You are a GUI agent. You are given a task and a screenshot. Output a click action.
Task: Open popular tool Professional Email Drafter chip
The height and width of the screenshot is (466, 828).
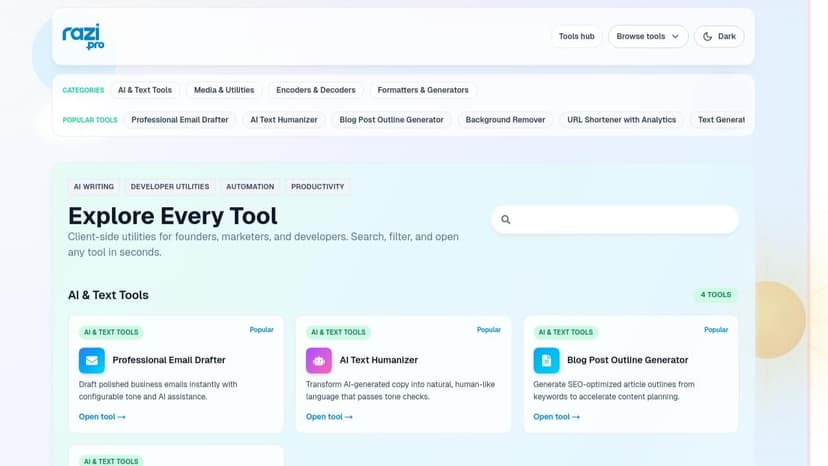[x=180, y=120]
